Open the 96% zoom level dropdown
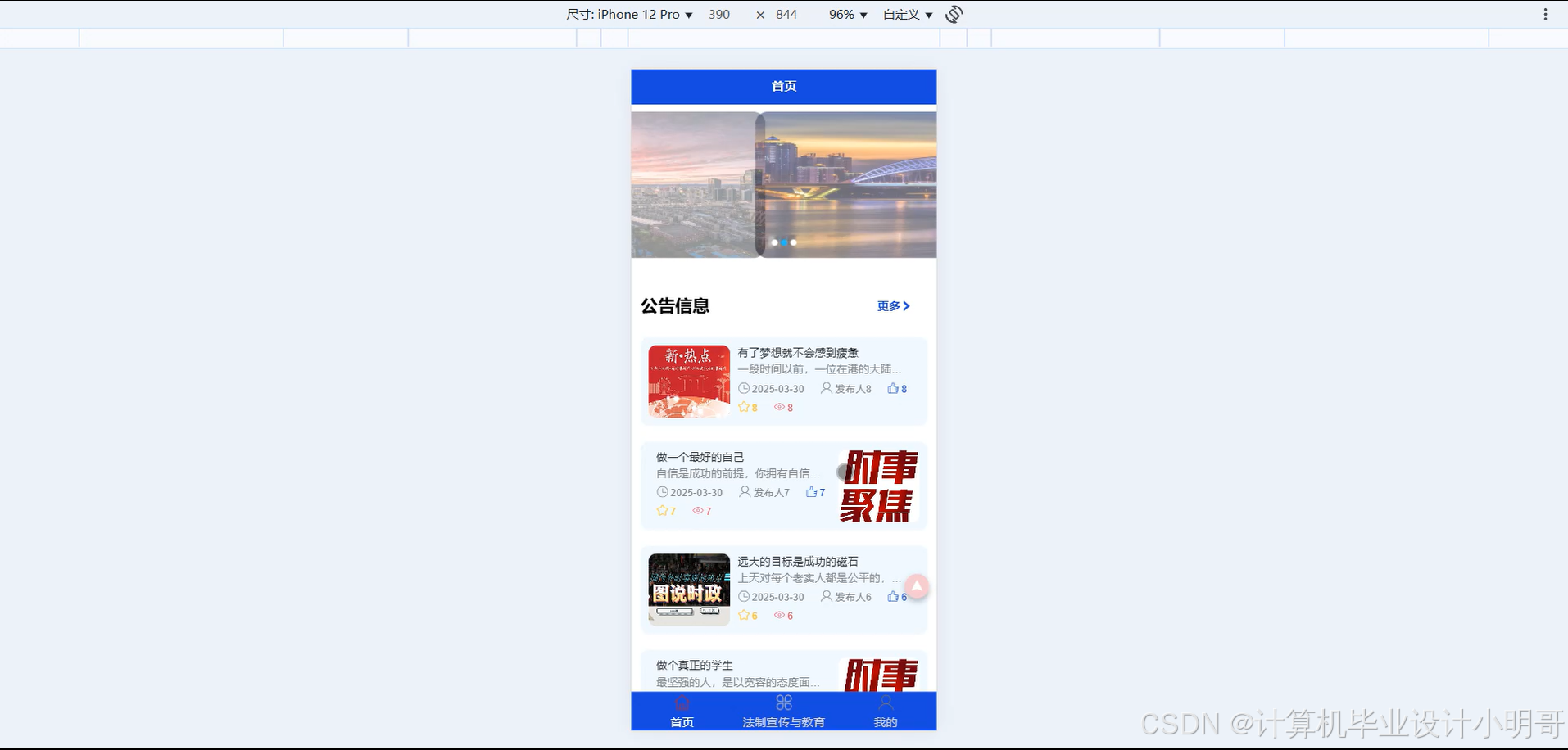The height and width of the screenshot is (750, 1568). (x=847, y=14)
